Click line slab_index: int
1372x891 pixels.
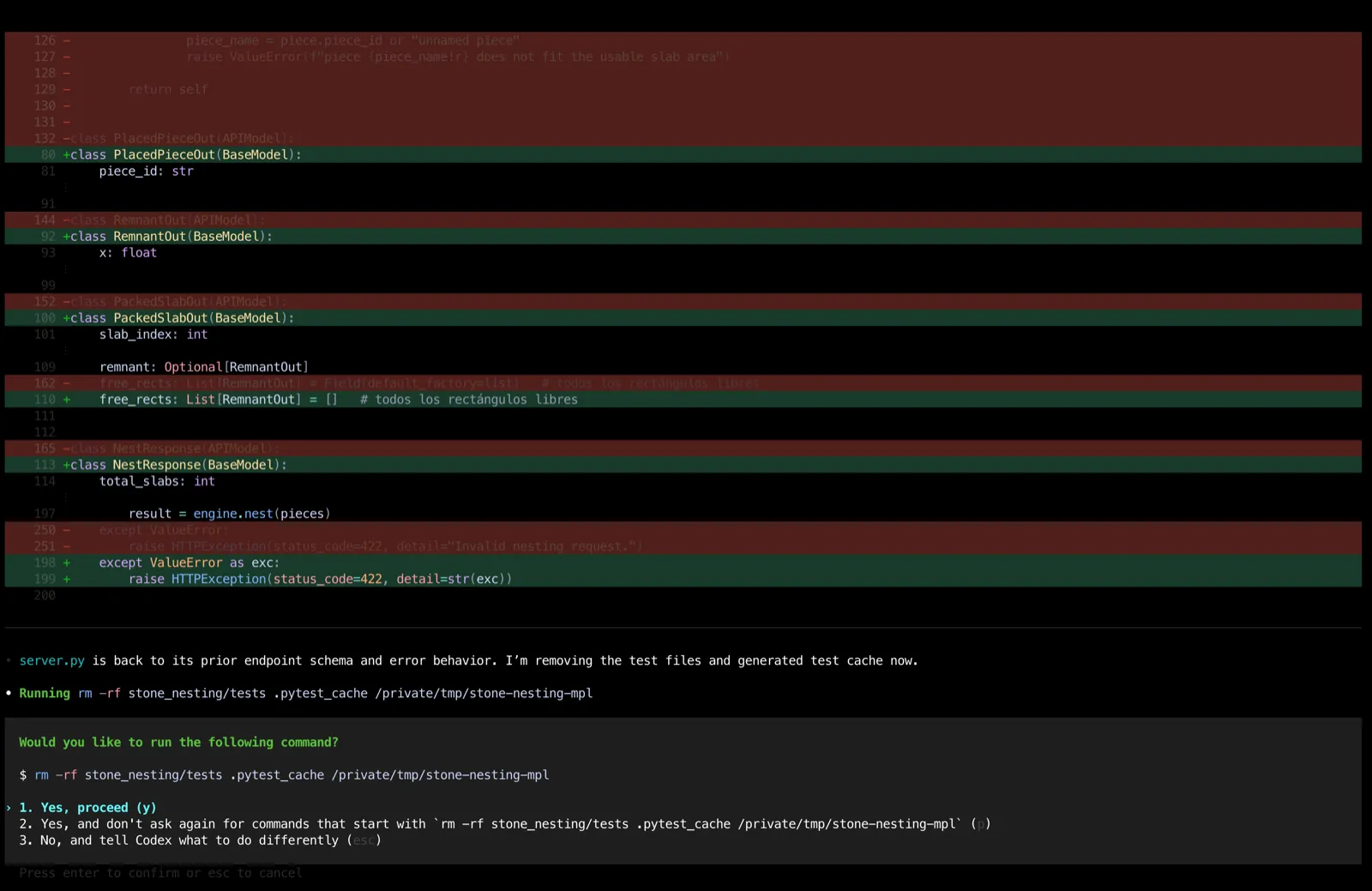coord(683,334)
